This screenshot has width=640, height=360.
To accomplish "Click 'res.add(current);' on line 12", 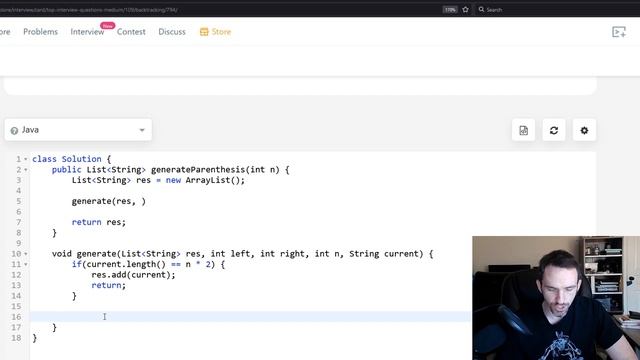I will [x=133, y=275].
